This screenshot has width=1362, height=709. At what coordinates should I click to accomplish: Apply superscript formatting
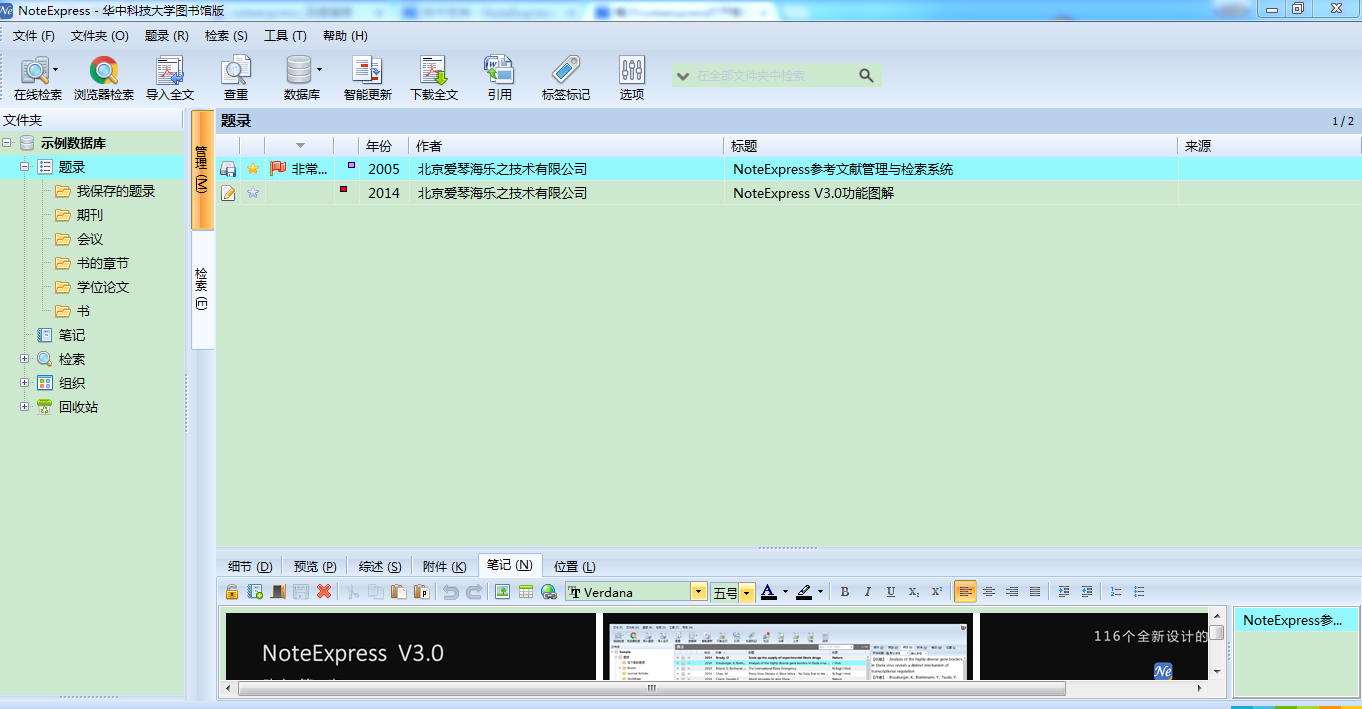coord(937,592)
